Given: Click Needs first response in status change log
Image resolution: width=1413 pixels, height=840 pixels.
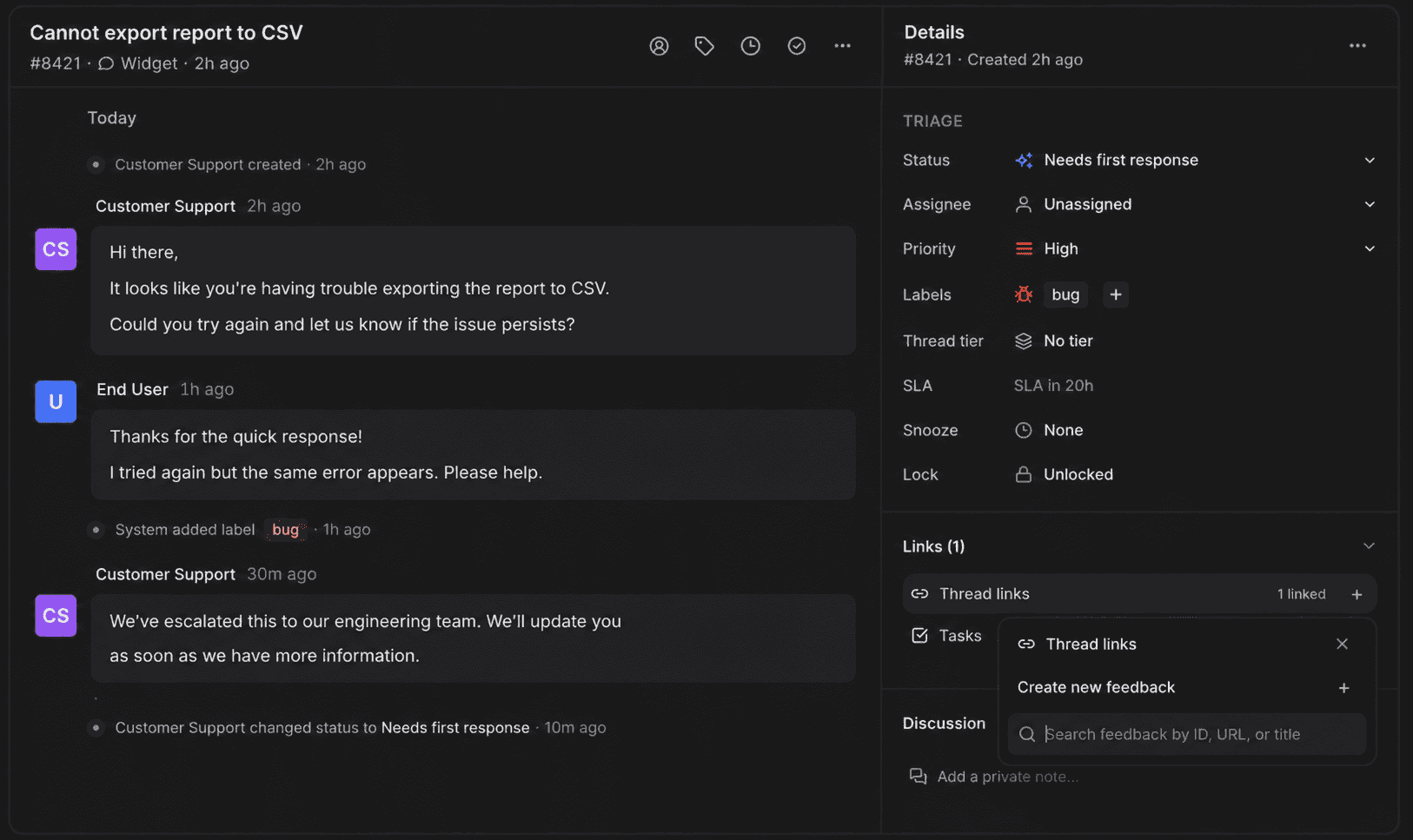Looking at the screenshot, I should (x=455, y=728).
